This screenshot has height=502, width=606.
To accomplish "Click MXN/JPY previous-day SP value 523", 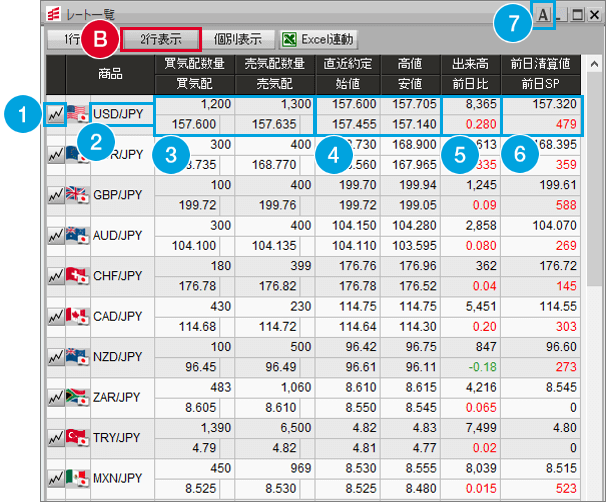I will [566, 489].
